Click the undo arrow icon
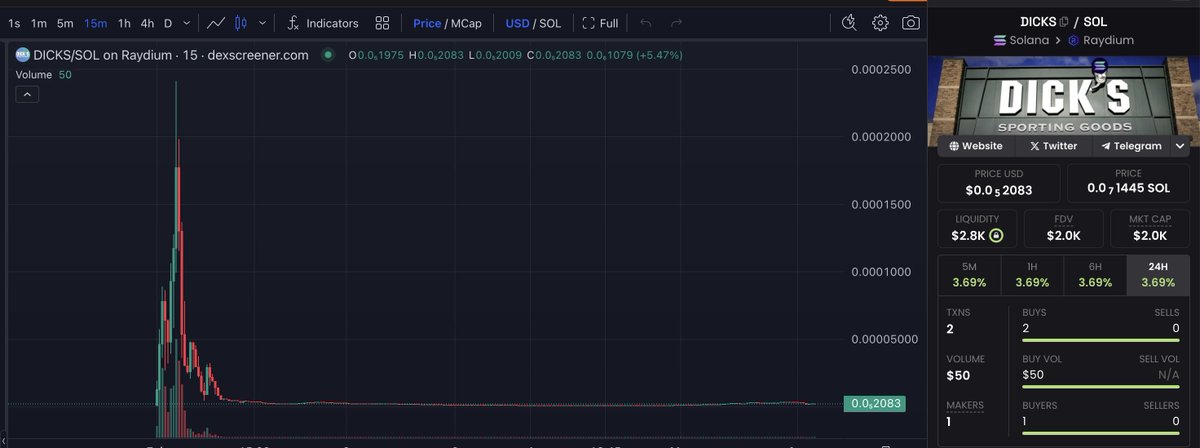Screen dimensions: 1200x448 tap(646, 22)
